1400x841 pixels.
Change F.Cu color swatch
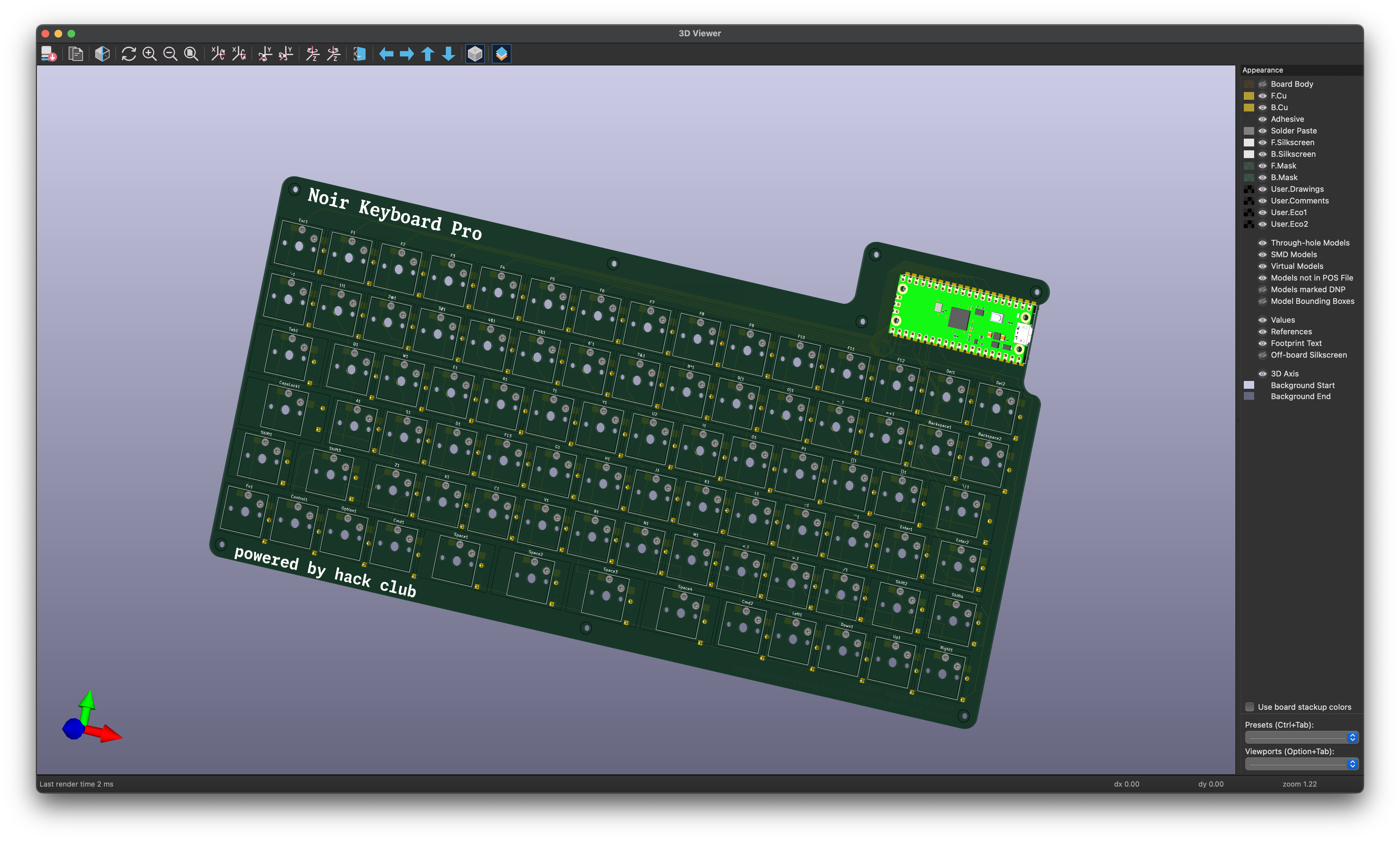coord(1249,96)
